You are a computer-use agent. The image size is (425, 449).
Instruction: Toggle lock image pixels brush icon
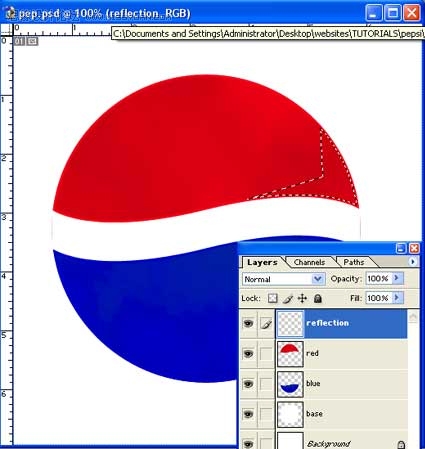click(x=288, y=298)
